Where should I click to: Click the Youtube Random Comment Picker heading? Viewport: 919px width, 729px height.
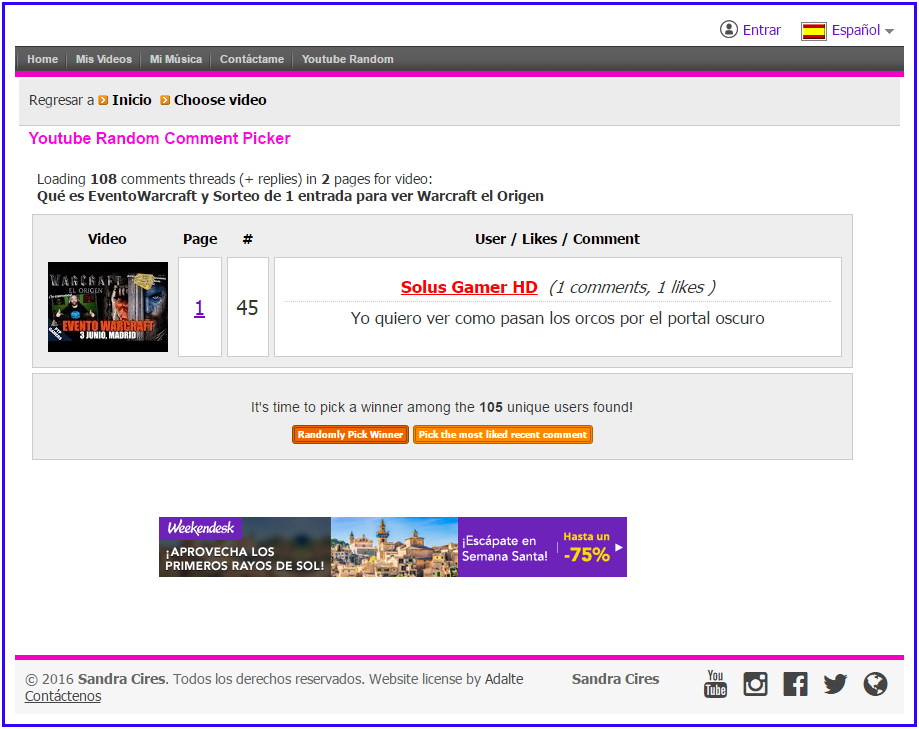coord(159,138)
